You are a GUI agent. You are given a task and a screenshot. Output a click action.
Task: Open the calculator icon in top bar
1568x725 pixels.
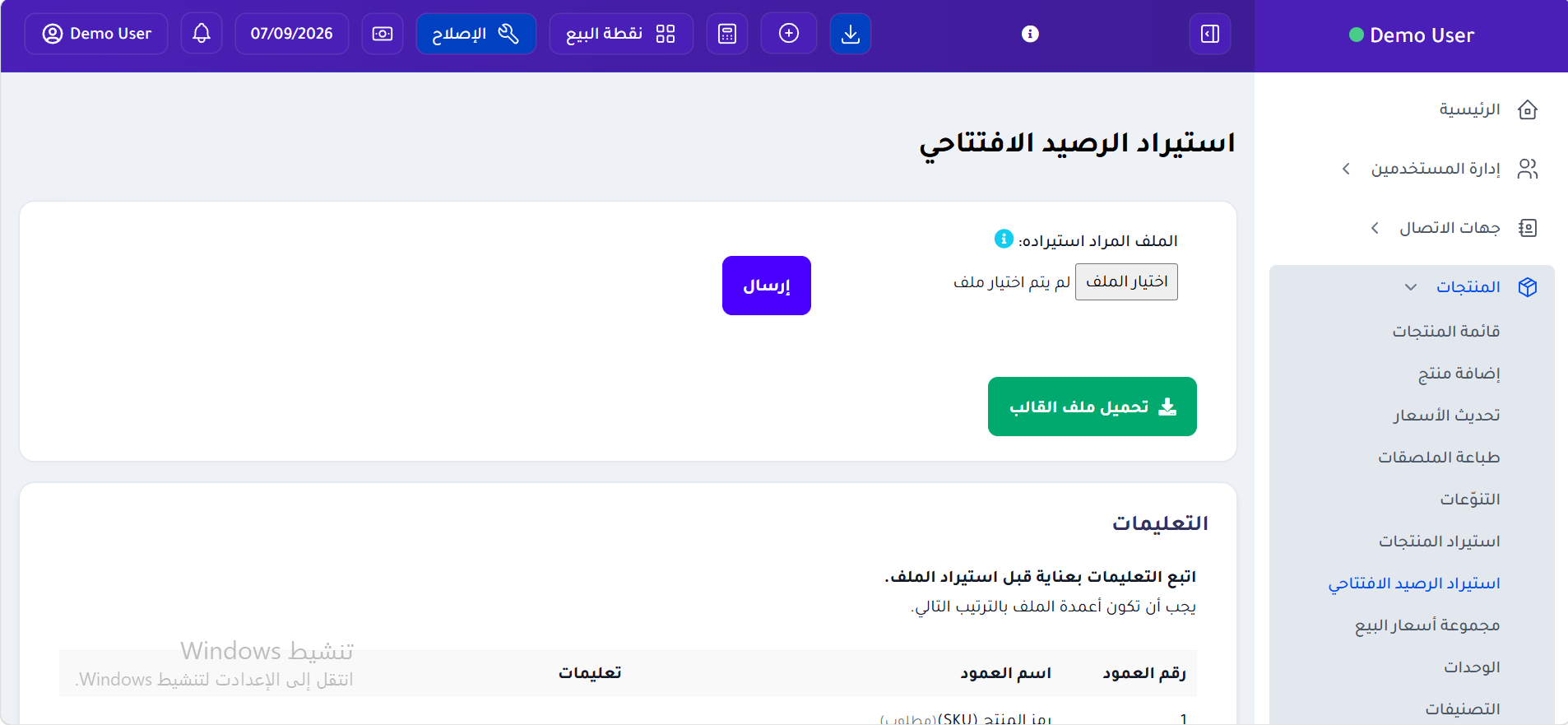pyautogui.click(x=727, y=34)
